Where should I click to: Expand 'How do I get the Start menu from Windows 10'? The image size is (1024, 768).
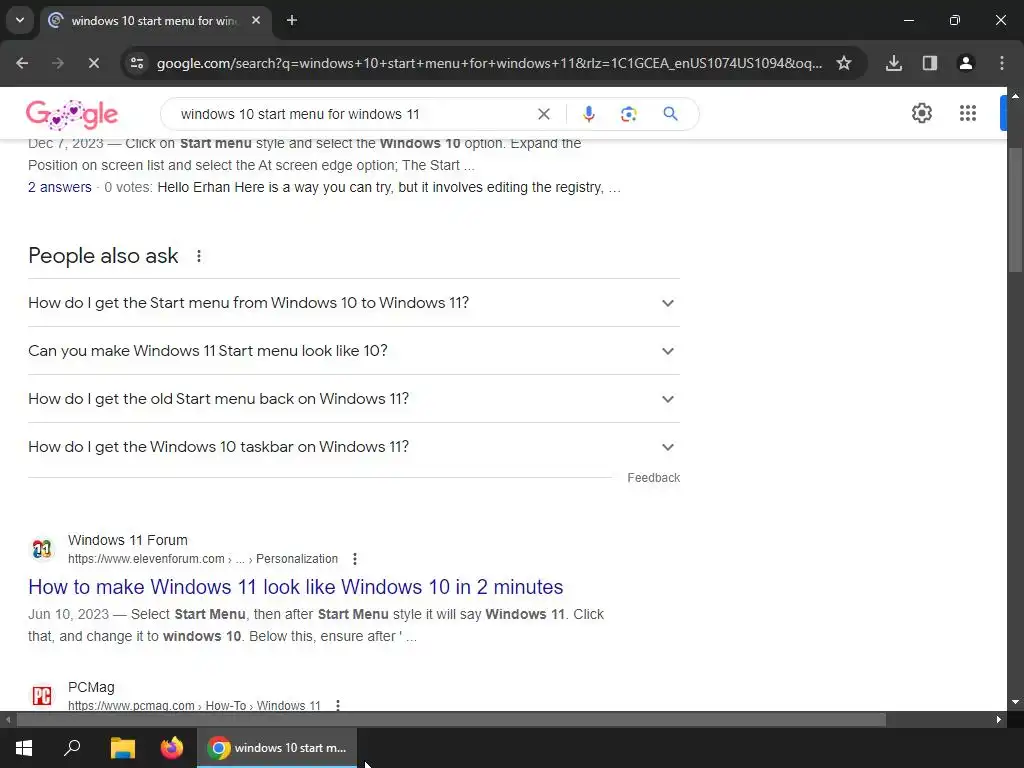(x=354, y=303)
